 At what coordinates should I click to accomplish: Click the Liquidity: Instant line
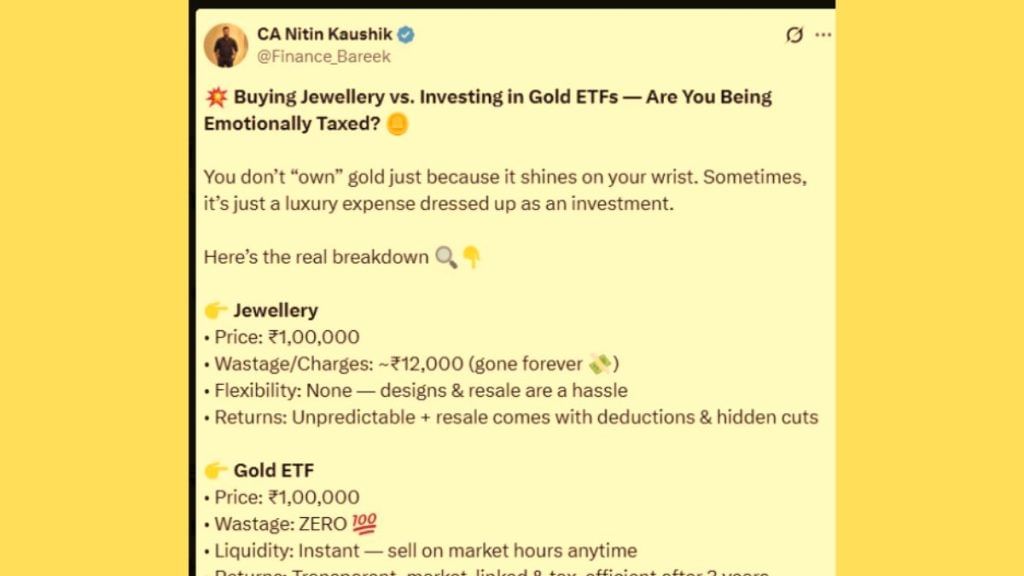[x=421, y=551]
